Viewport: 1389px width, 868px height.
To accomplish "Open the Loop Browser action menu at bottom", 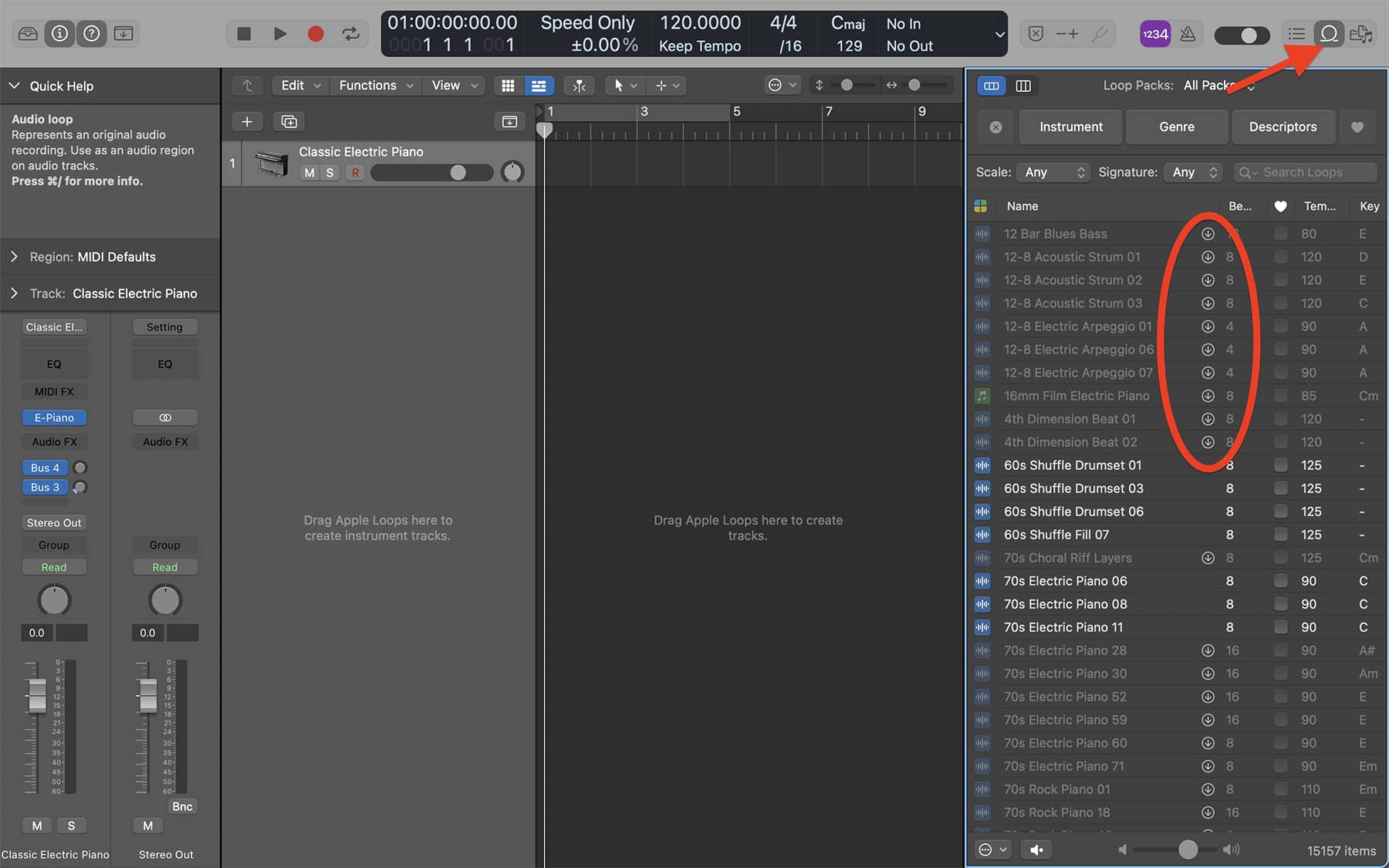I will (992, 849).
